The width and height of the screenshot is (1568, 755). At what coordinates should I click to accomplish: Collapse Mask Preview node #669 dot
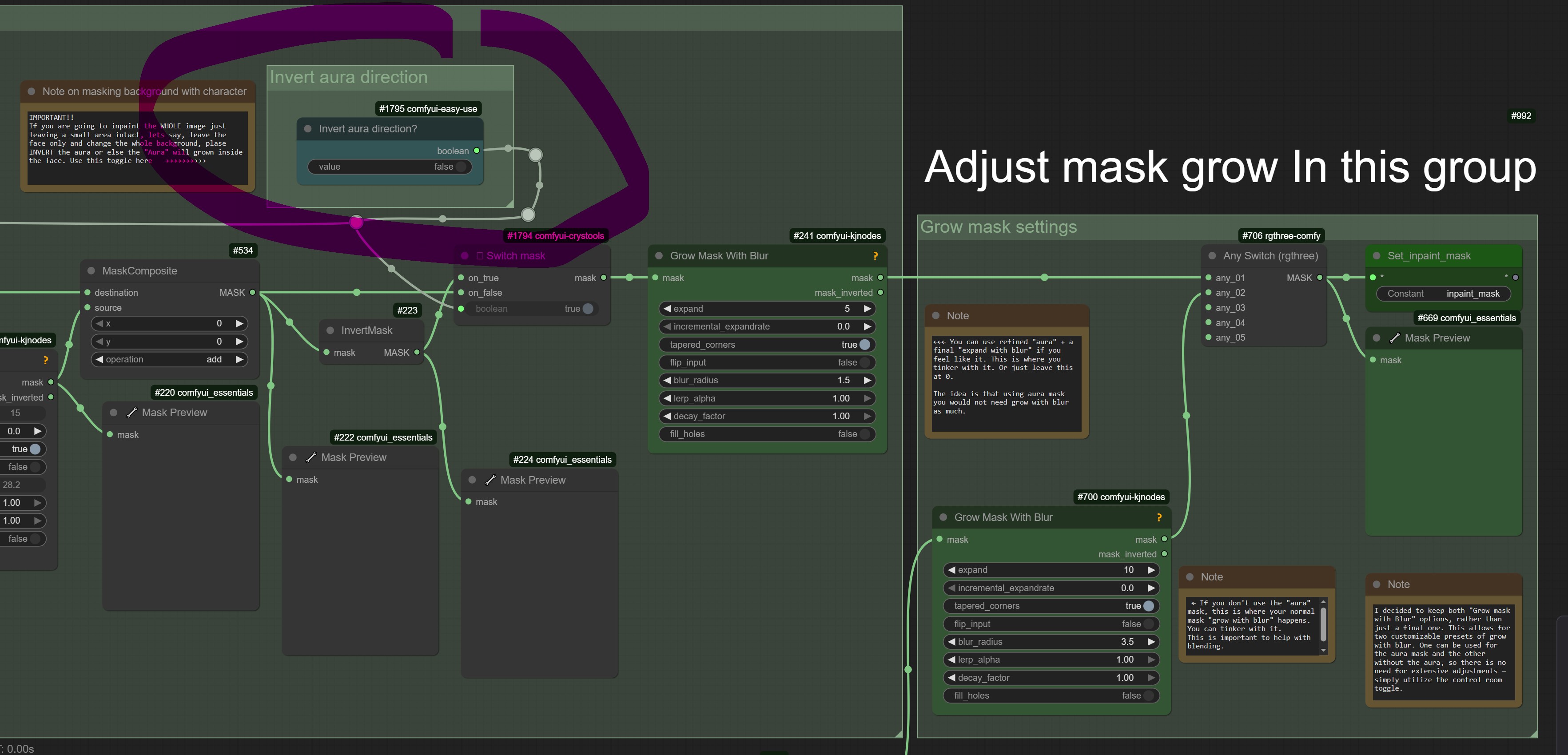coord(1377,338)
